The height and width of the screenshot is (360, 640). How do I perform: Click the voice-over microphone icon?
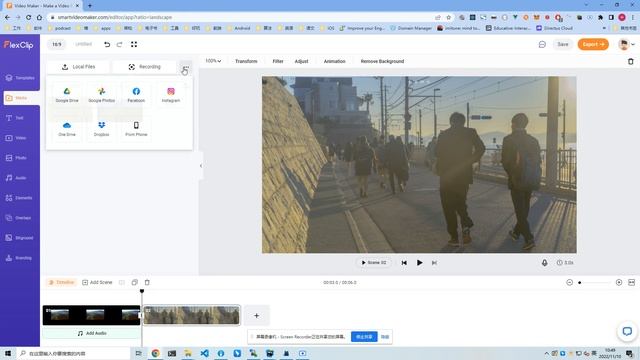[544, 263]
